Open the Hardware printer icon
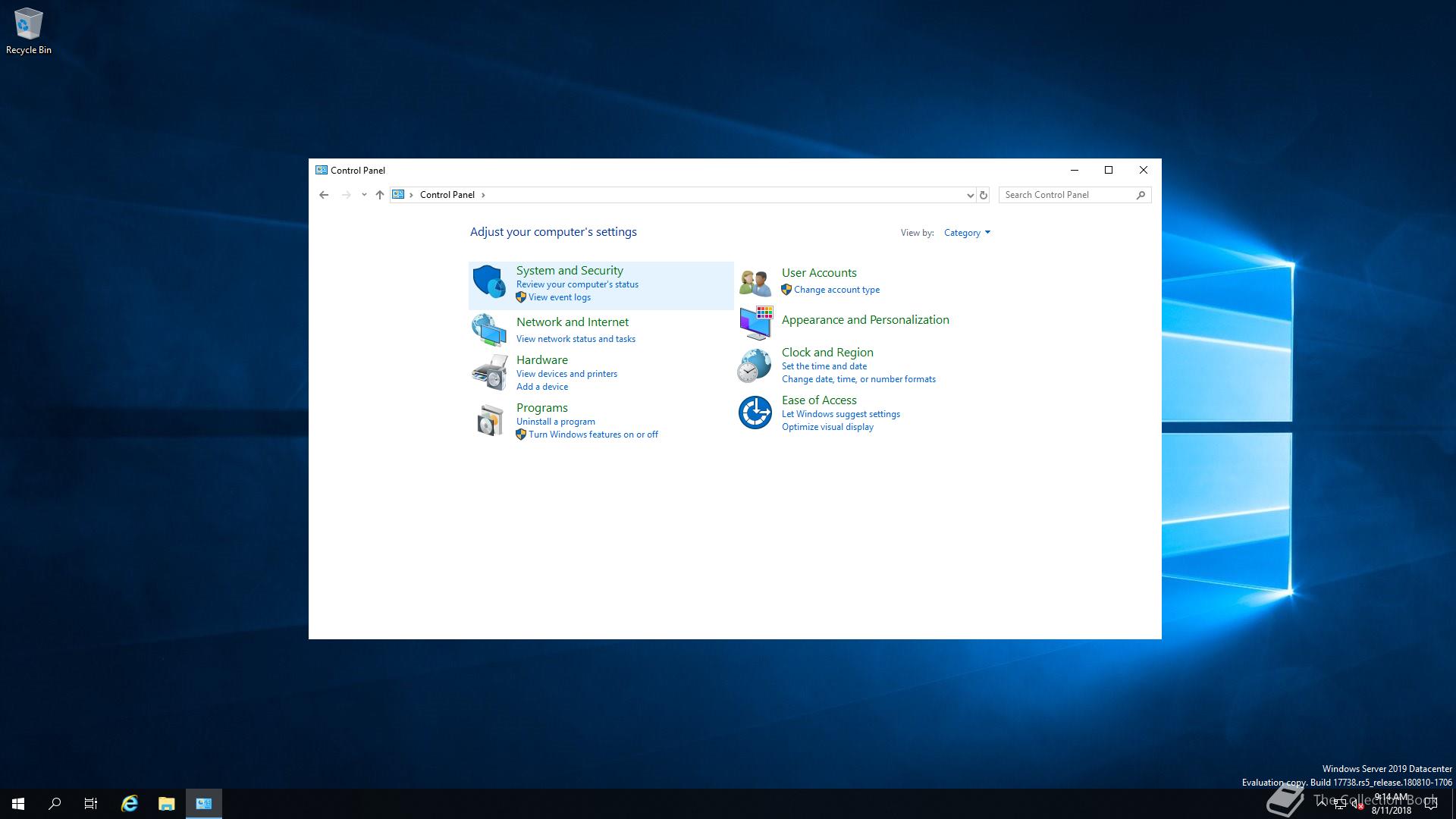Image resolution: width=1456 pixels, height=819 pixels. pyautogui.click(x=489, y=372)
